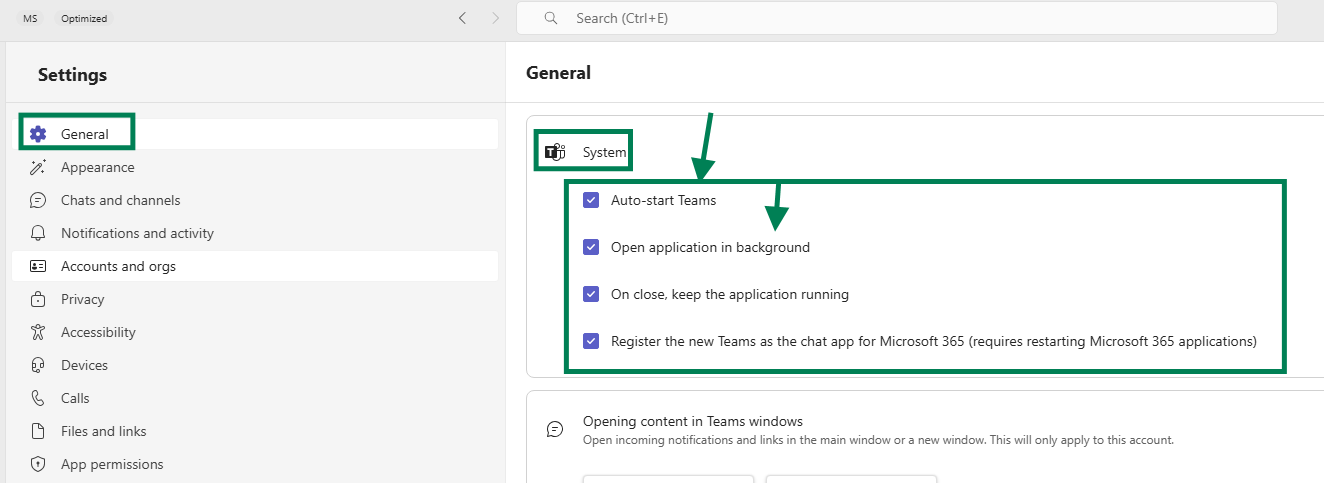Click the Settings heading
1324x483 pixels.
click(72, 75)
